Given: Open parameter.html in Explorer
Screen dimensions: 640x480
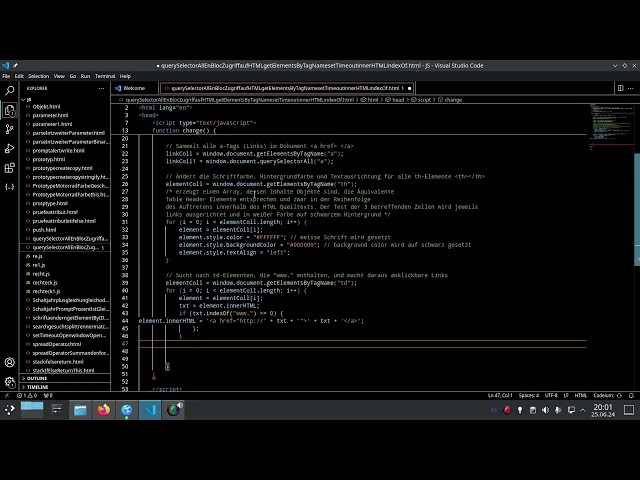Looking at the screenshot, I should point(50,116).
